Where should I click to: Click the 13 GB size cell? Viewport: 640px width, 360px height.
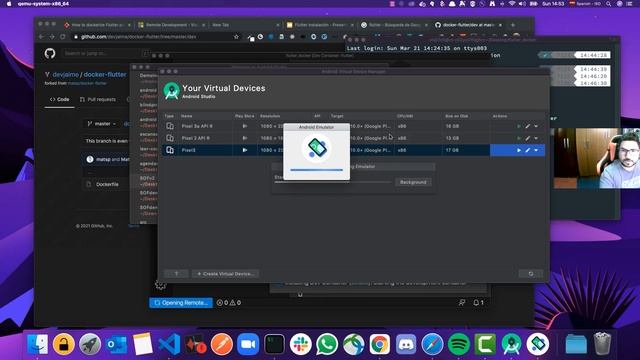tap(452, 138)
